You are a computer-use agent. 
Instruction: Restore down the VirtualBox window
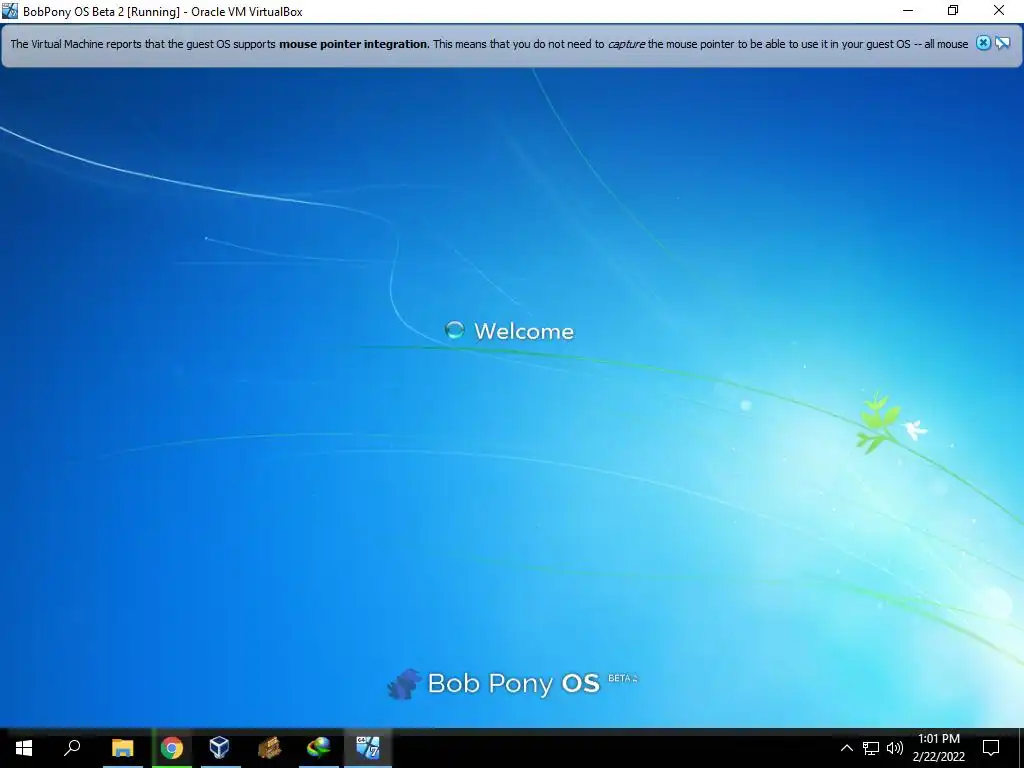tap(953, 10)
